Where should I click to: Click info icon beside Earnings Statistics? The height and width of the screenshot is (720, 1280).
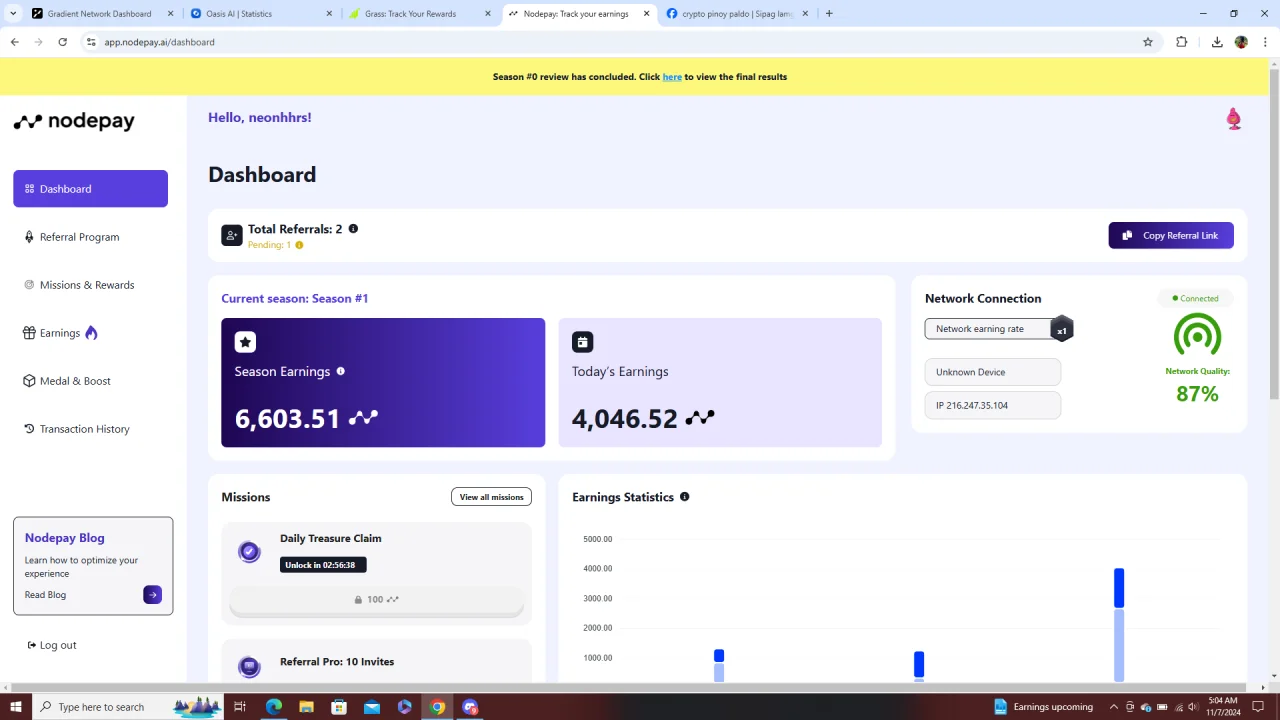click(x=684, y=497)
